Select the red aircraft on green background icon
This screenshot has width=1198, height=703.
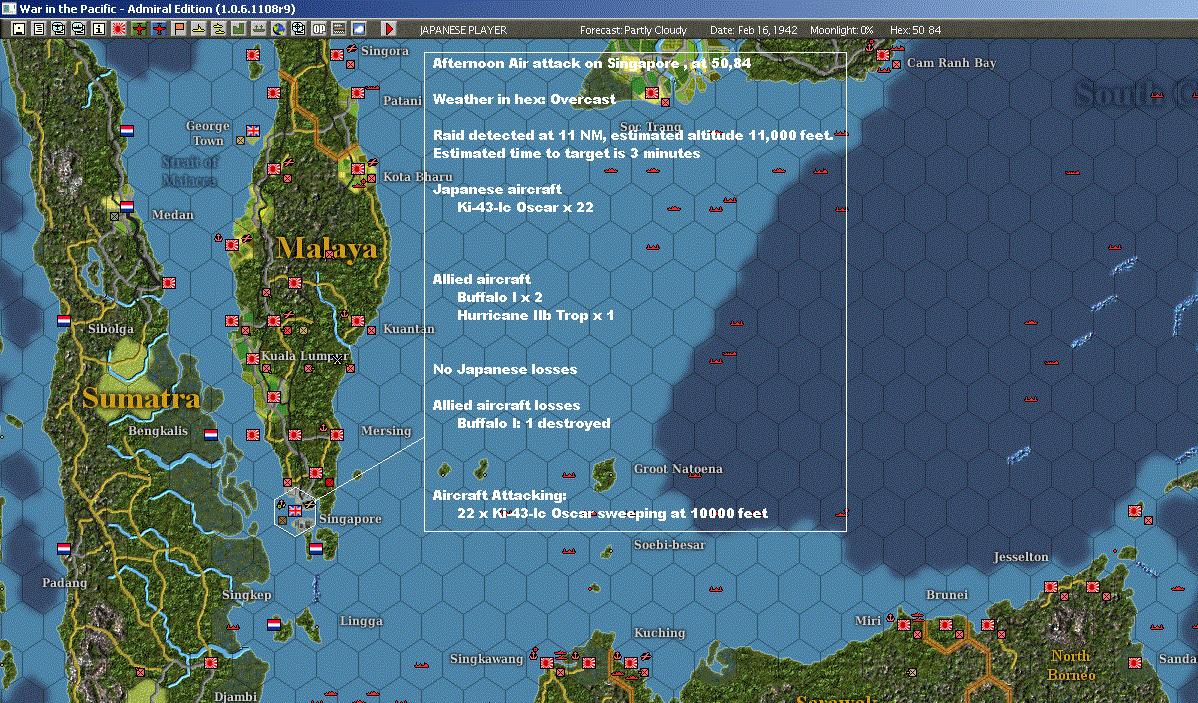pos(139,29)
